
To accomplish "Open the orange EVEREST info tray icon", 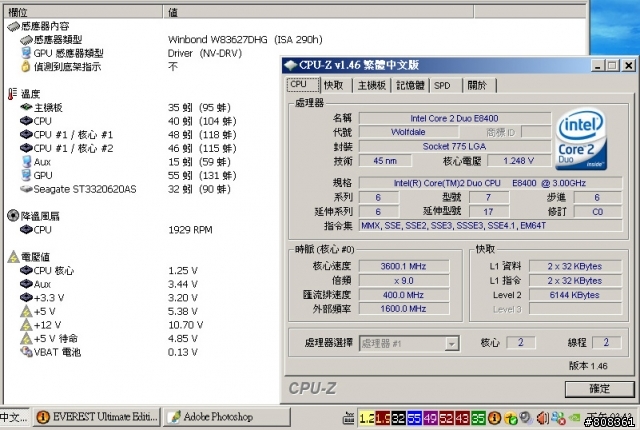I will point(494,418).
